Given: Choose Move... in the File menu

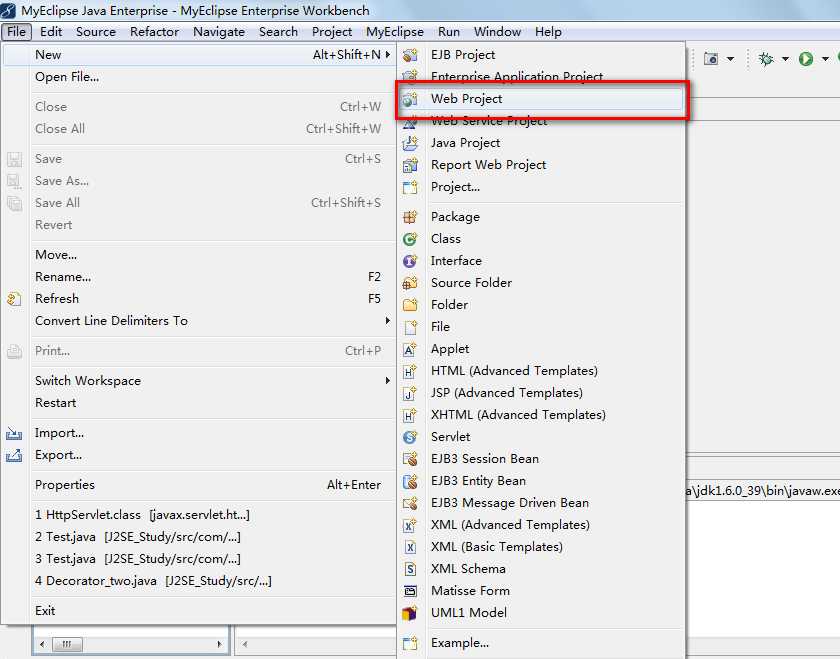Looking at the screenshot, I should [x=198, y=255].
